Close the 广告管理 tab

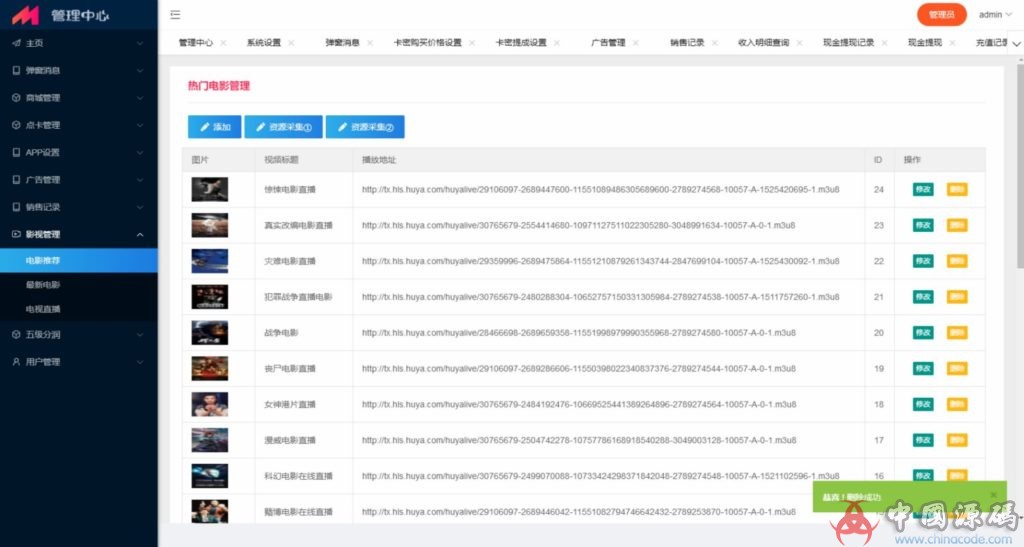point(635,43)
